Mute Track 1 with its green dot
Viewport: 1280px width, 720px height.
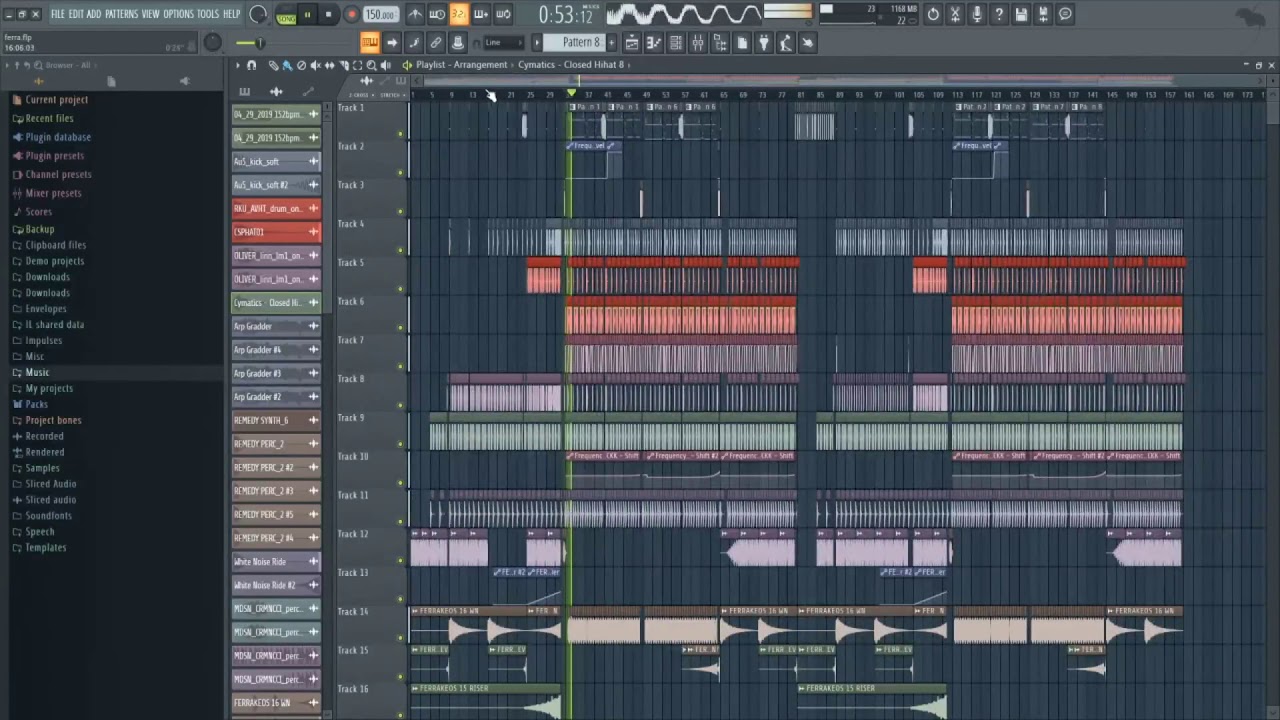tap(401, 134)
